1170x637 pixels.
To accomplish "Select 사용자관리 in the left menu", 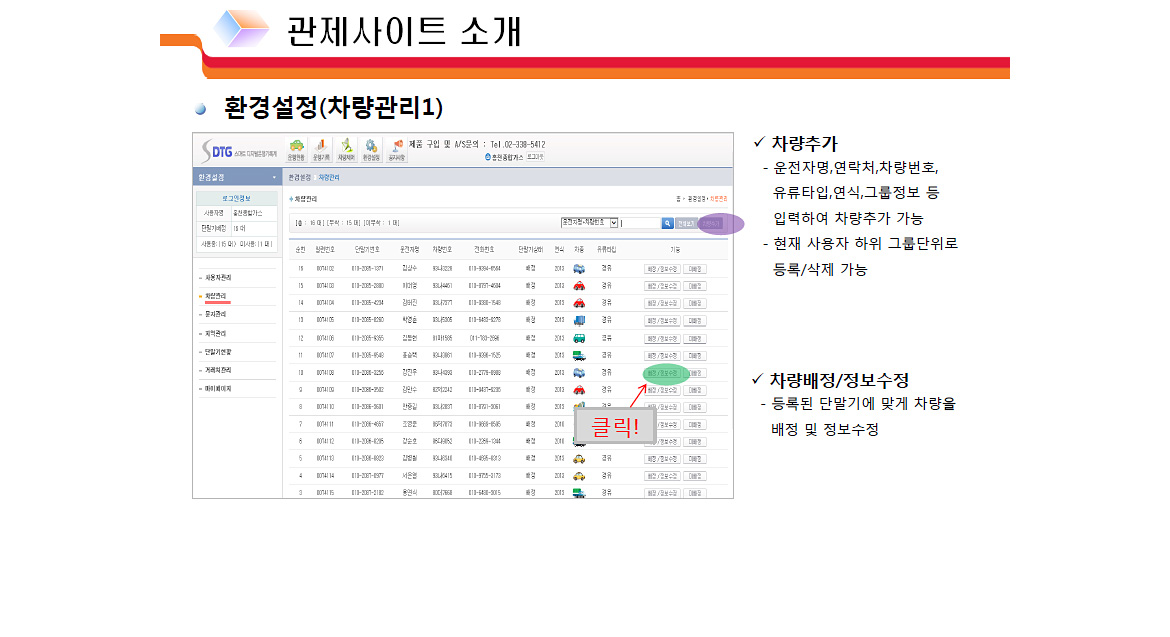I will tap(218, 276).
